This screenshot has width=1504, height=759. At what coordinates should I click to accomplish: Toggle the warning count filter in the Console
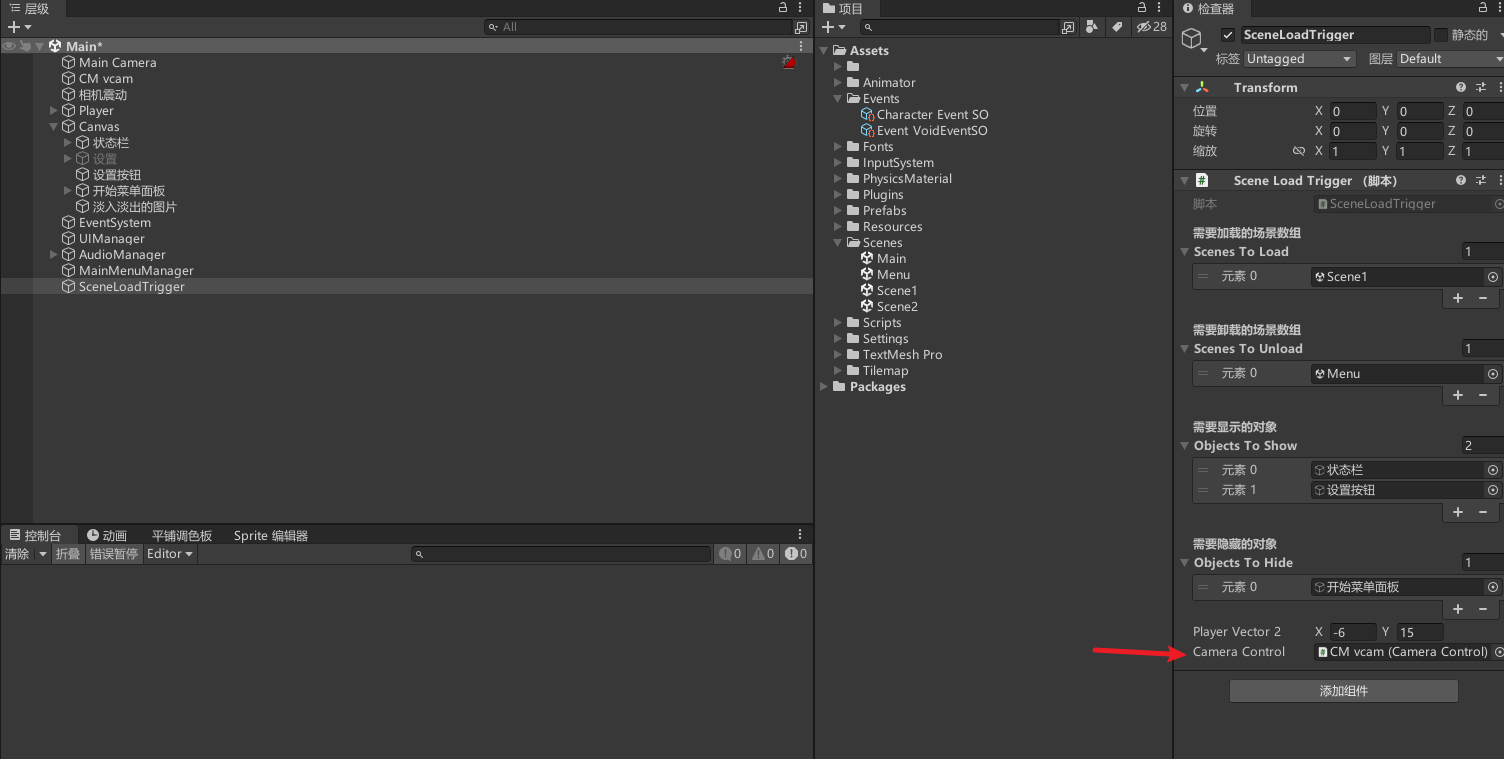point(763,553)
